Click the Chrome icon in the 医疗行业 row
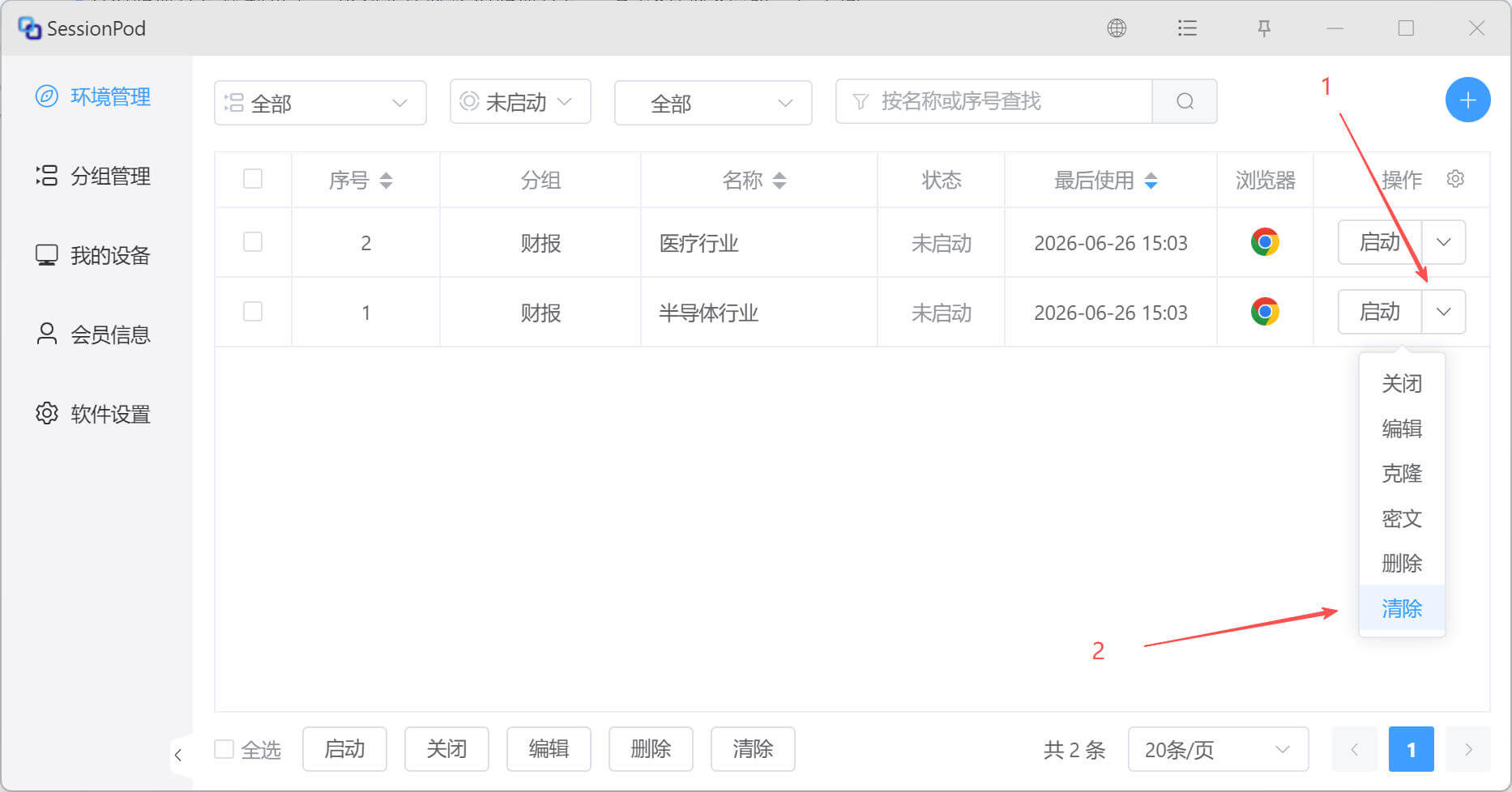Screen dimensions: 1512x792 pyautogui.click(x=1265, y=242)
